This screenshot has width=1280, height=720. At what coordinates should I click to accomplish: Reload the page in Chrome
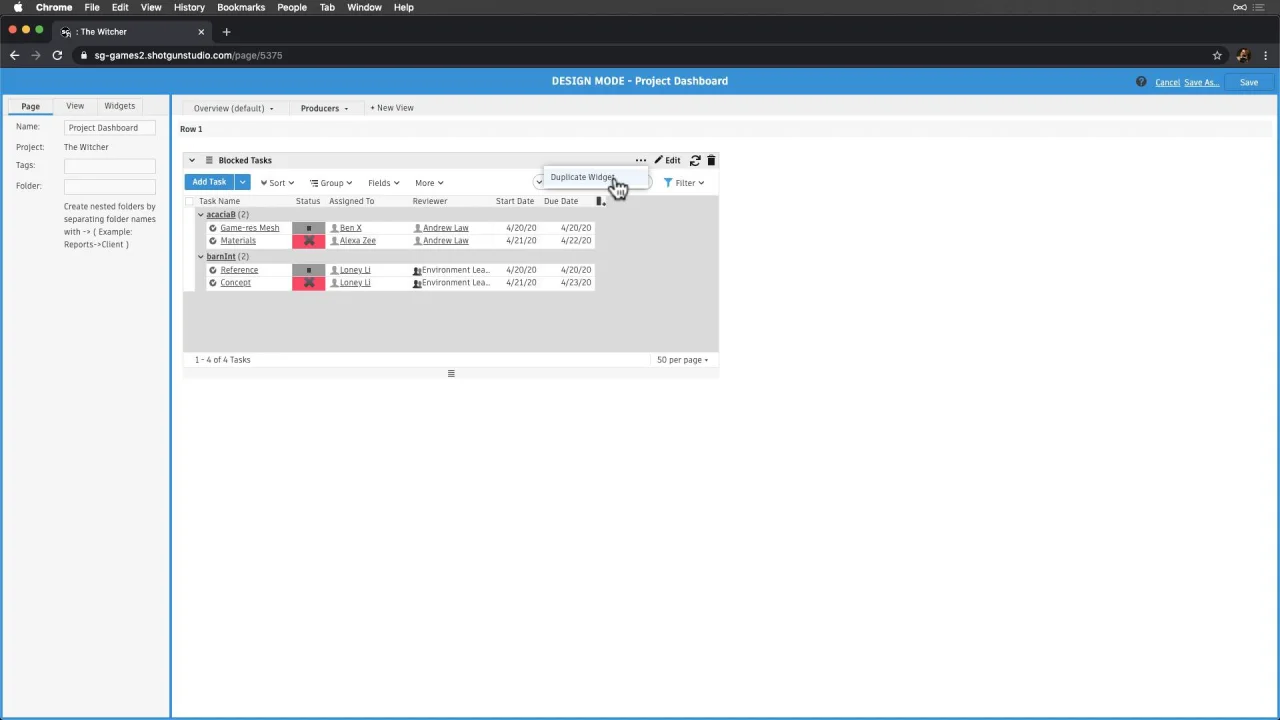(x=57, y=55)
